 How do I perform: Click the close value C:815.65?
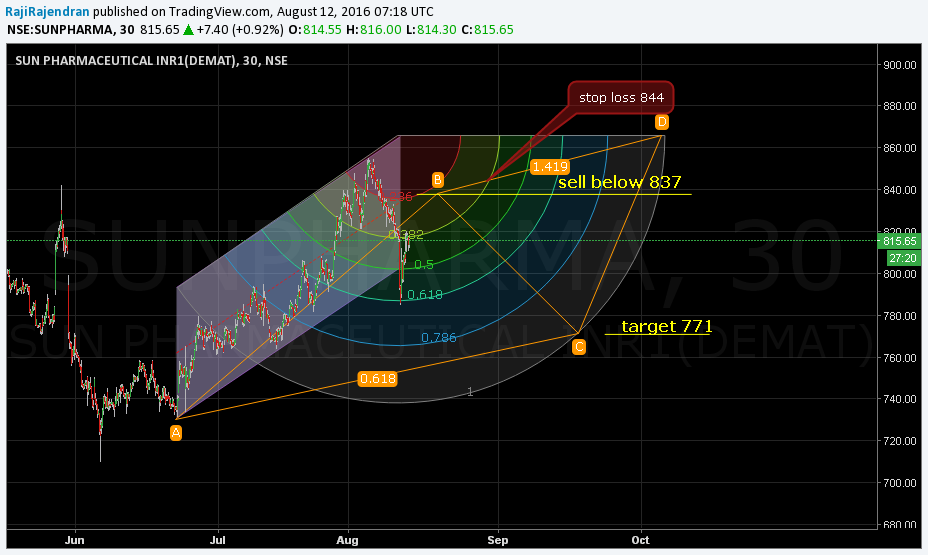click(487, 30)
